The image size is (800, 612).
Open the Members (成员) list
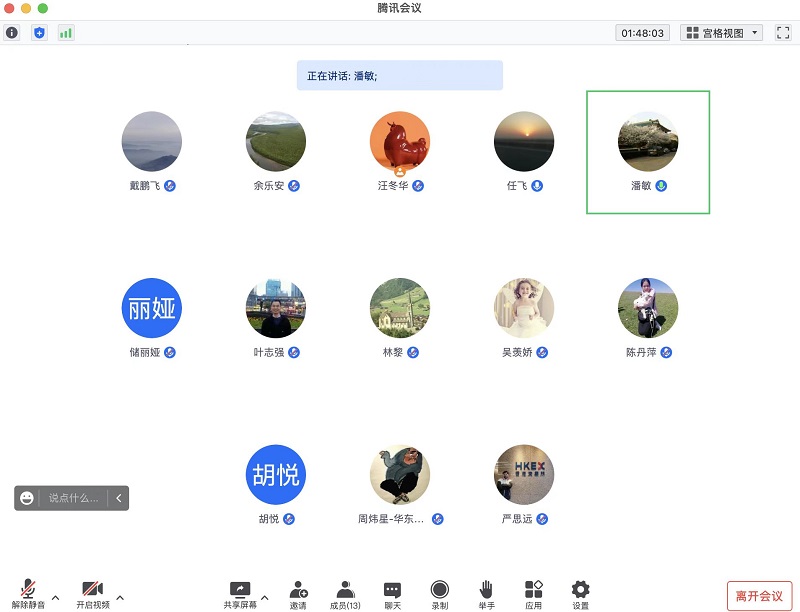(x=345, y=593)
